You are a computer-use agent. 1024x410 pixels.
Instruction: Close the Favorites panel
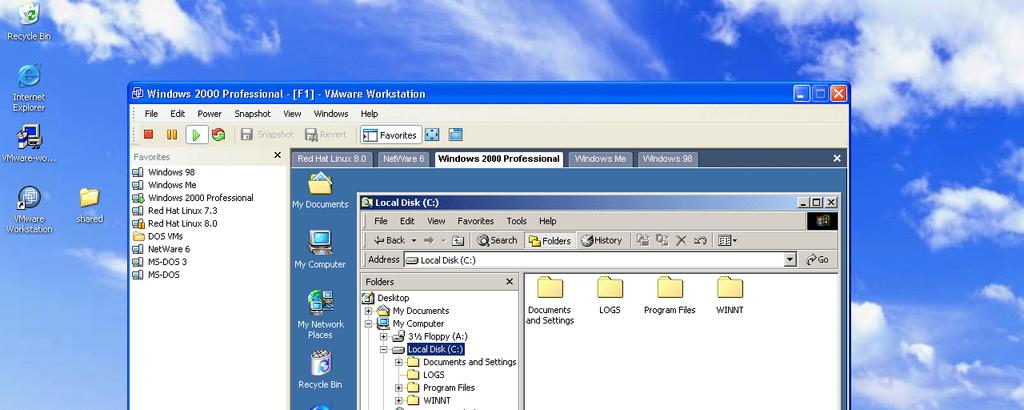pos(278,156)
